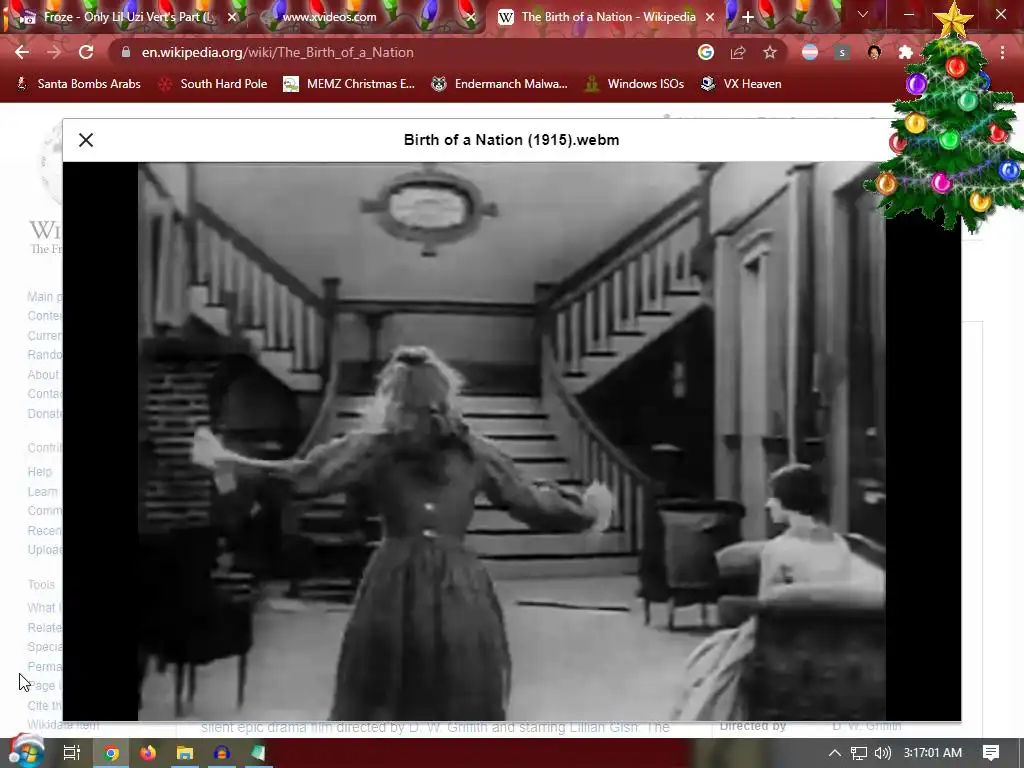The width and height of the screenshot is (1024, 768).
Task: Open the clock showing 3:17:01 AM
Action: click(933, 753)
